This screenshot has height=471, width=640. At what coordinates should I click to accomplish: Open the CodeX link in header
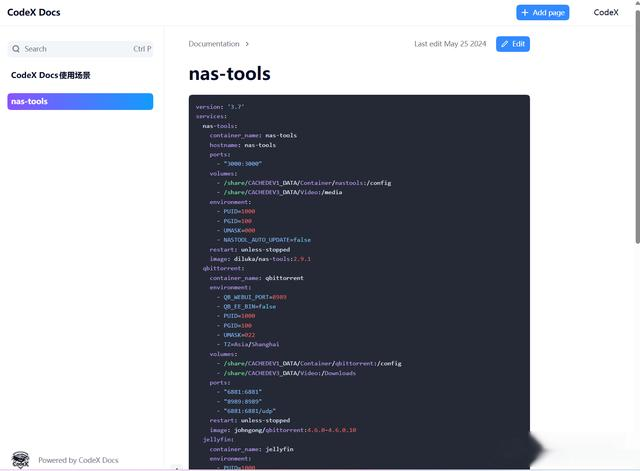606,13
